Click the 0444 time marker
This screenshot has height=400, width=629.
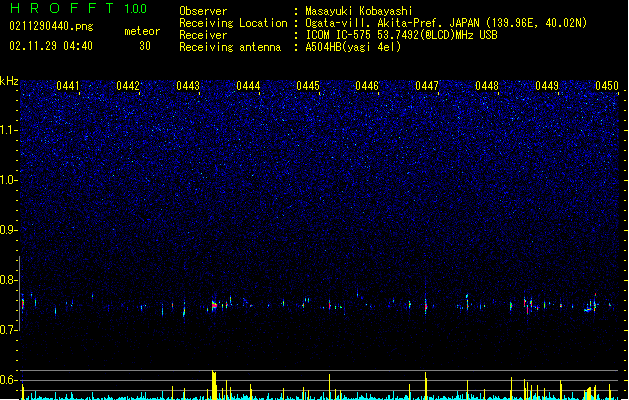point(248,86)
